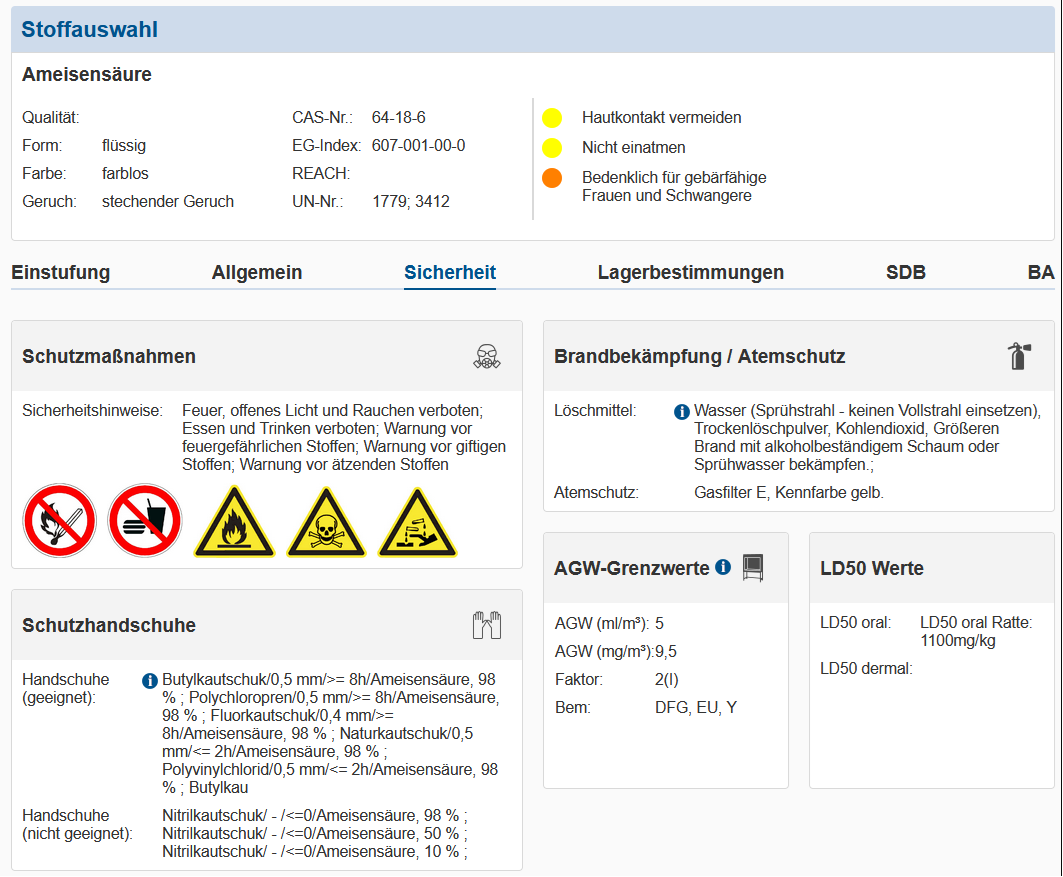Click the LD50 dermal label

click(866, 669)
